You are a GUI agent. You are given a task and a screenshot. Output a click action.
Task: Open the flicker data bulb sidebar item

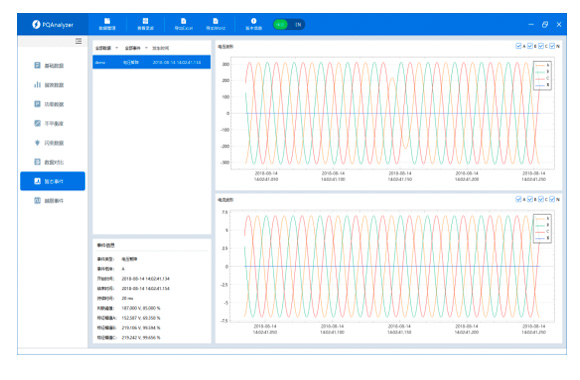coord(49,143)
